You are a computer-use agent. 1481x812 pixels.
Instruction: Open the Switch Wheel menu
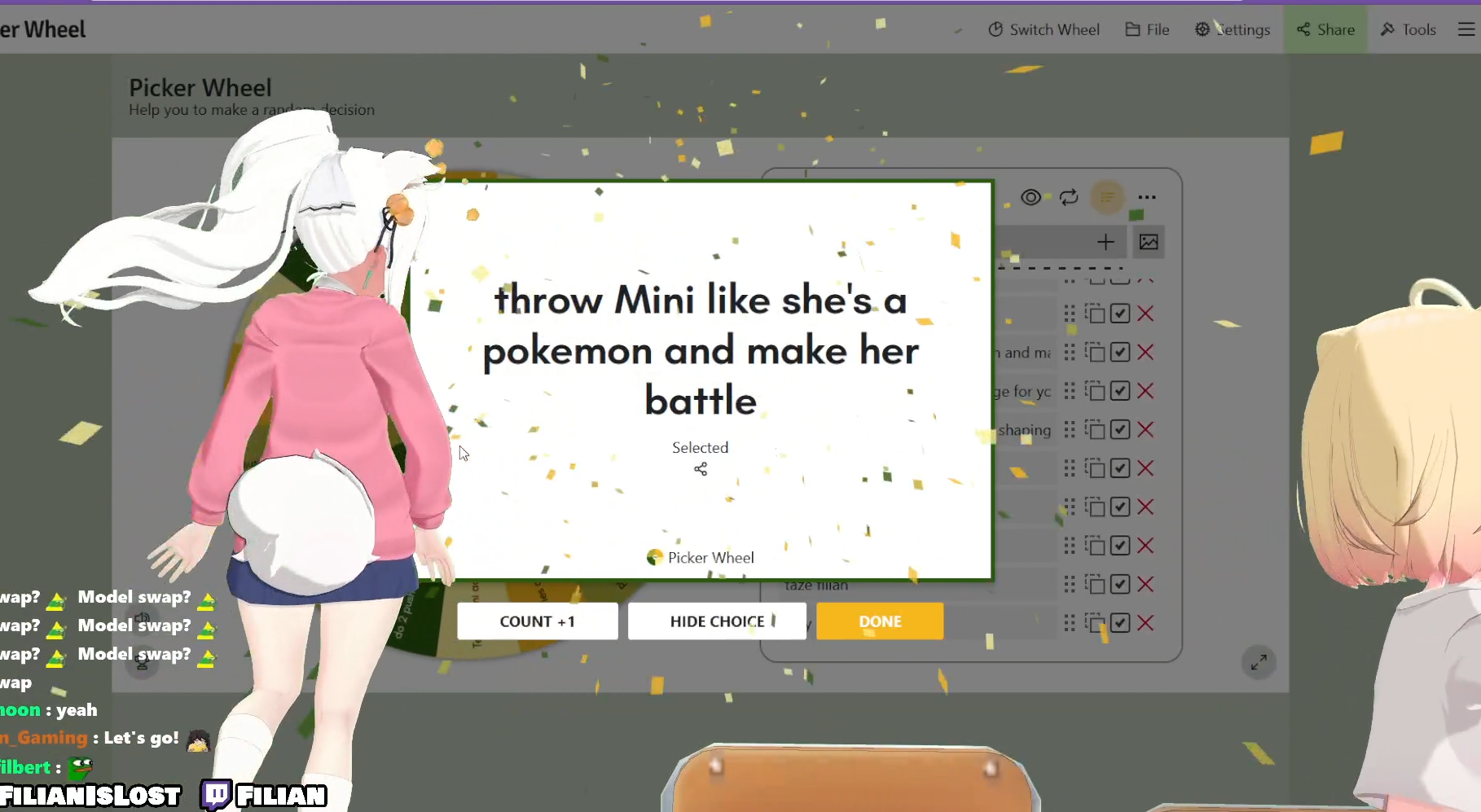pos(1044,29)
